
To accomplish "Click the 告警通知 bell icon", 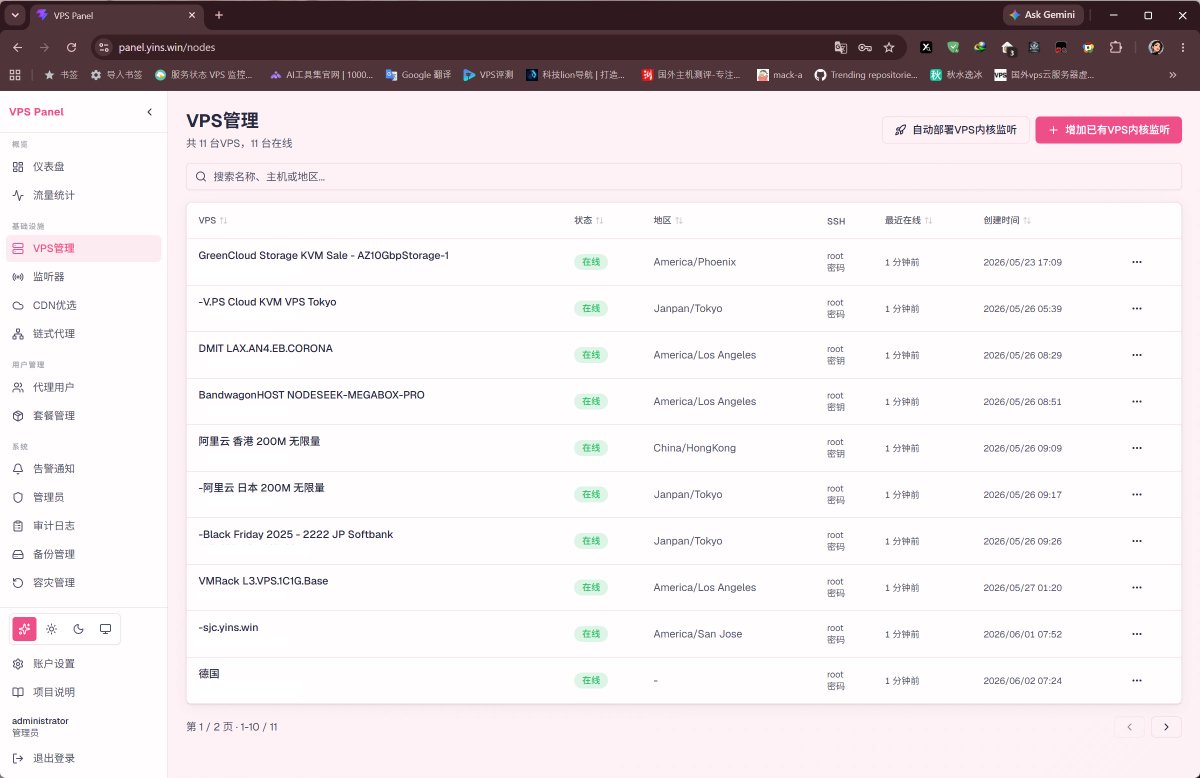I will point(18,469).
